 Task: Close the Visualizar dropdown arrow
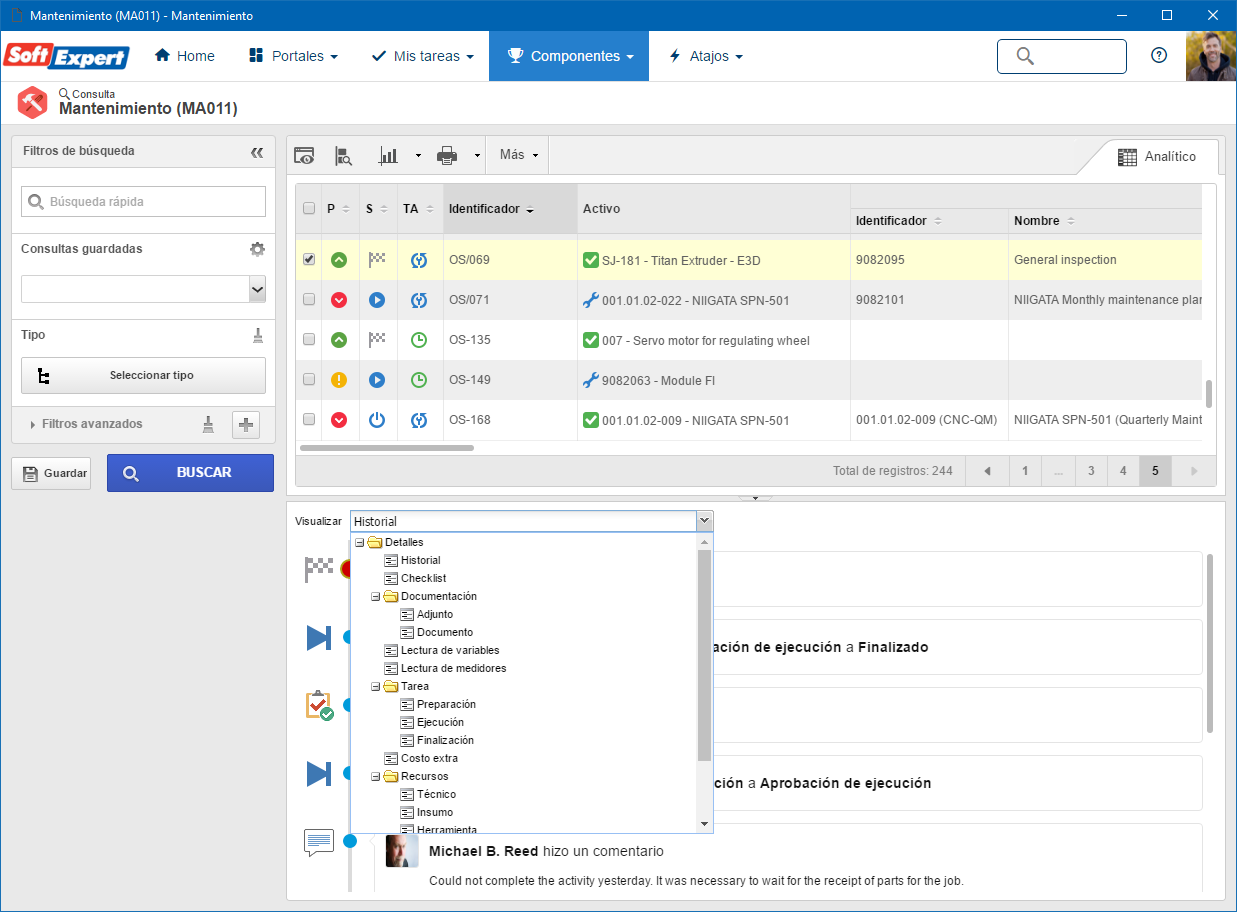705,521
